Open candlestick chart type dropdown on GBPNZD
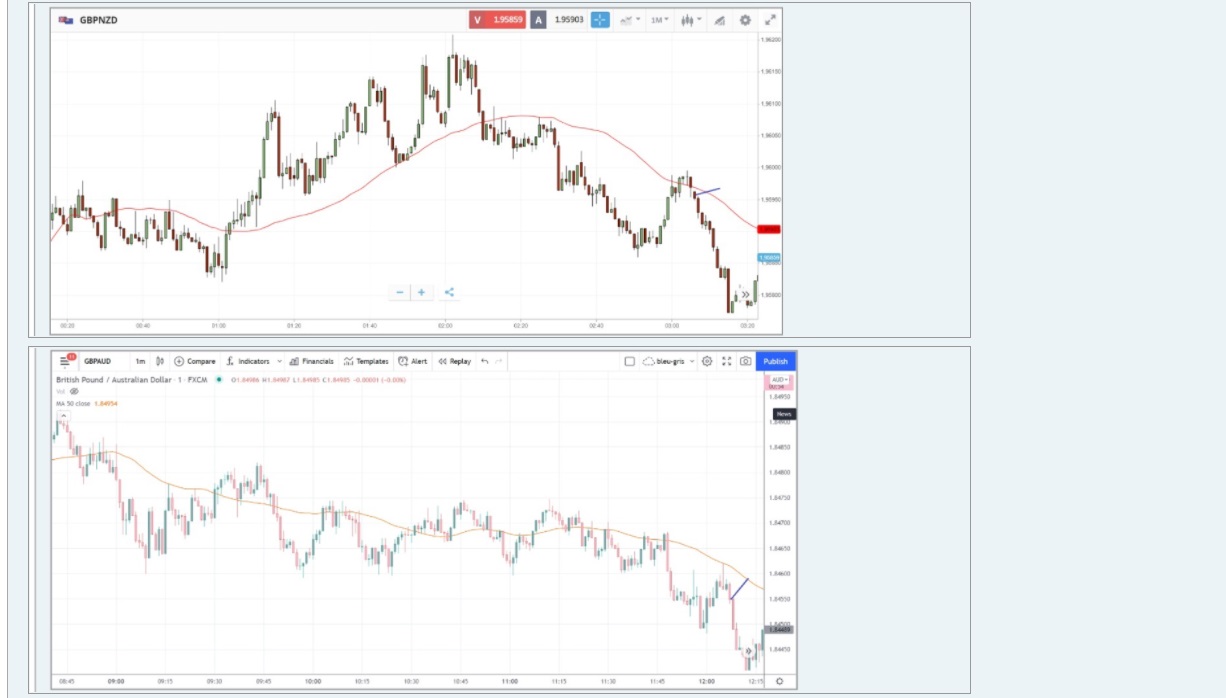 pyautogui.click(x=690, y=20)
